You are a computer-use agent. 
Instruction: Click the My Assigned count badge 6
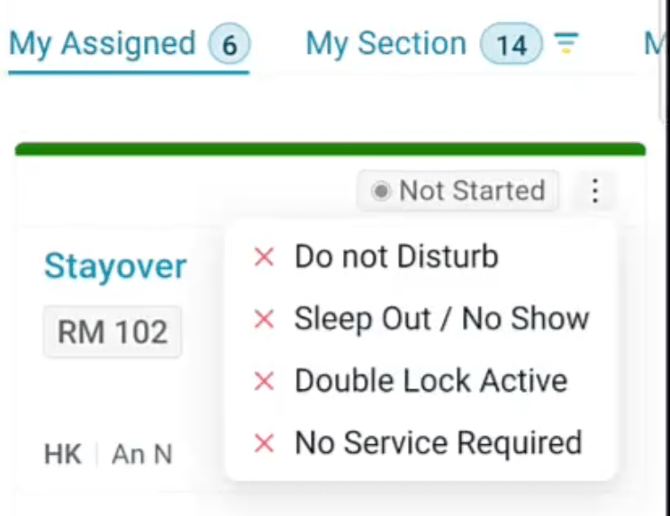[229, 45]
